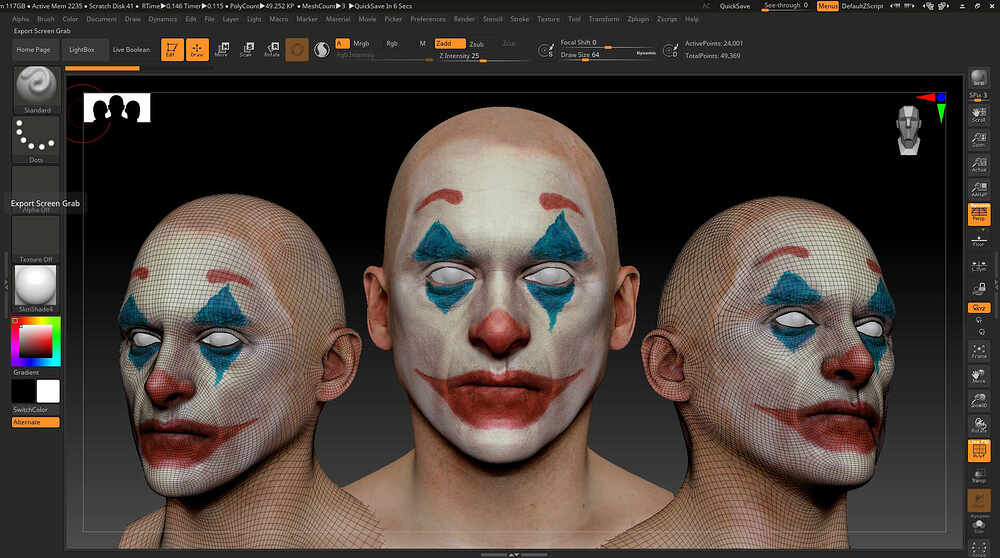Image resolution: width=1000 pixels, height=558 pixels.
Task: Open the Tool menu
Action: point(575,19)
